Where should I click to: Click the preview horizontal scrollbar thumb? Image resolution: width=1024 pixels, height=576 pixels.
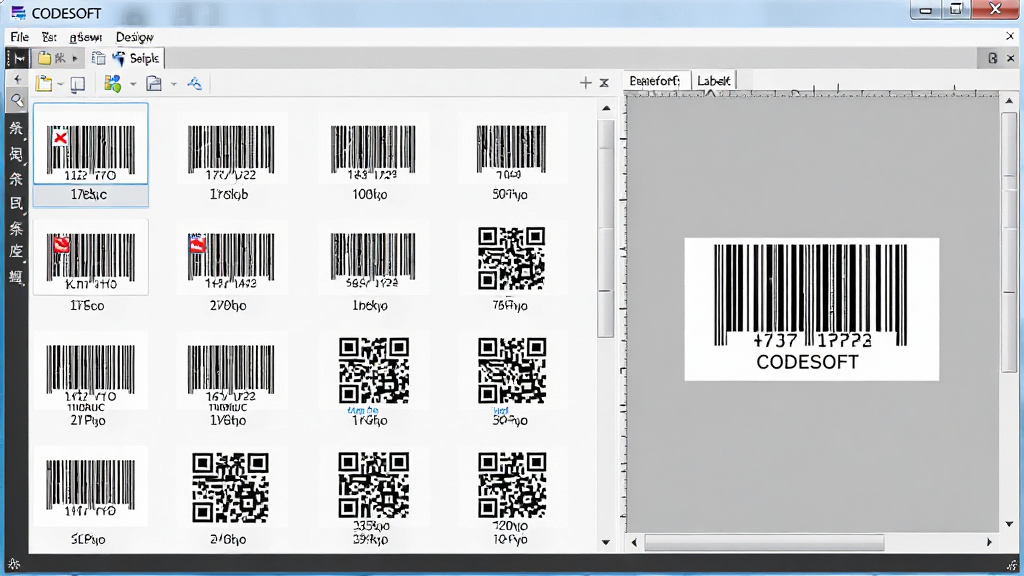pos(764,542)
